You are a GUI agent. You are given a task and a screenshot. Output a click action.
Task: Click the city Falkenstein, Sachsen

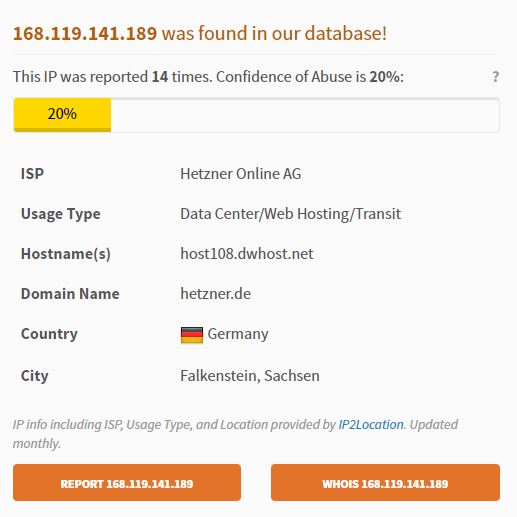coord(250,376)
